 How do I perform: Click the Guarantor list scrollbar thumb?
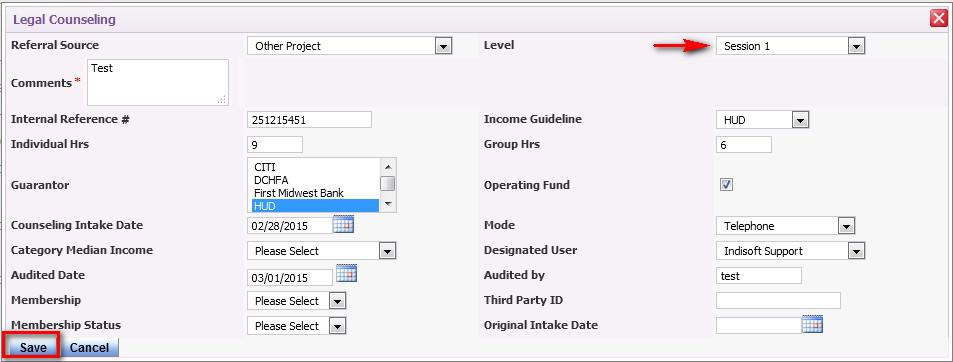point(388,183)
